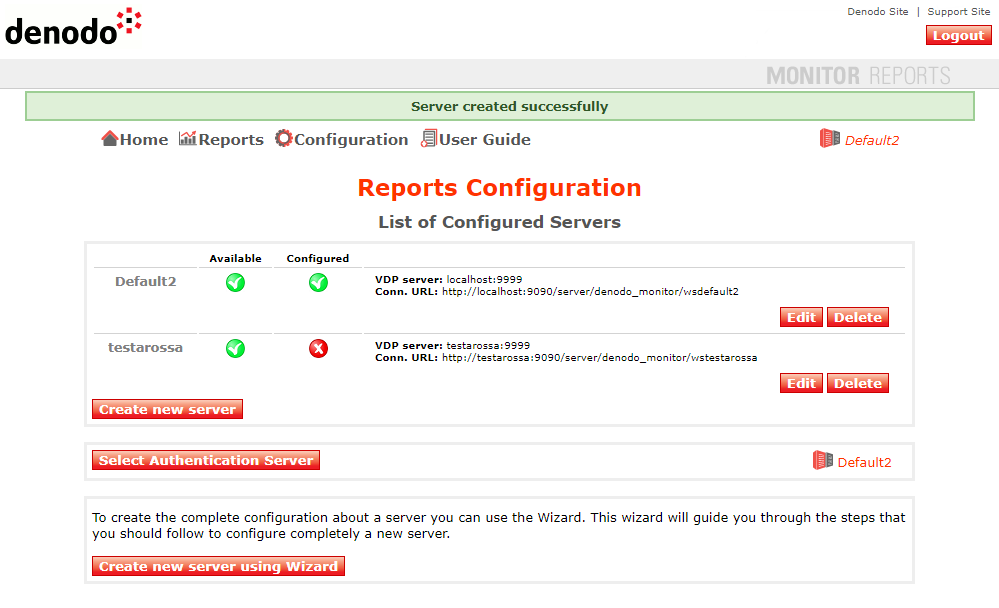This screenshot has height=608, width=999.
Task: Click the wizard description paragraph
Action: (x=498, y=526)
